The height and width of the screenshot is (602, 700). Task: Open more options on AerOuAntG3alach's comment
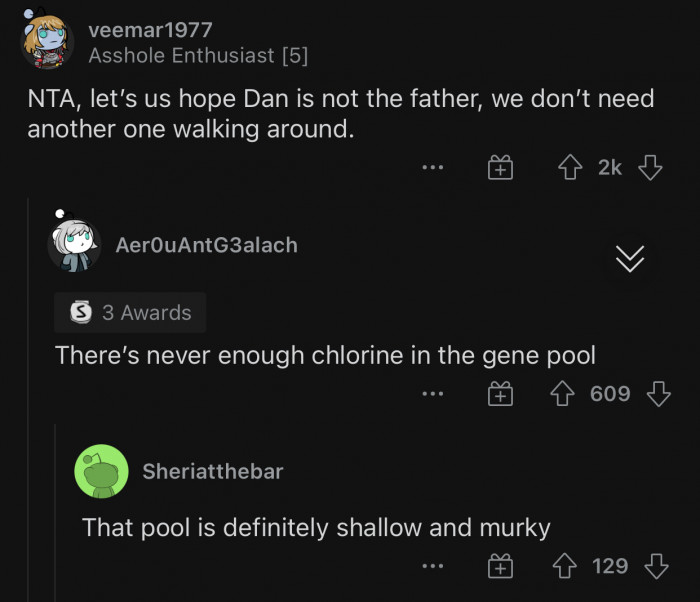(432, 394)
